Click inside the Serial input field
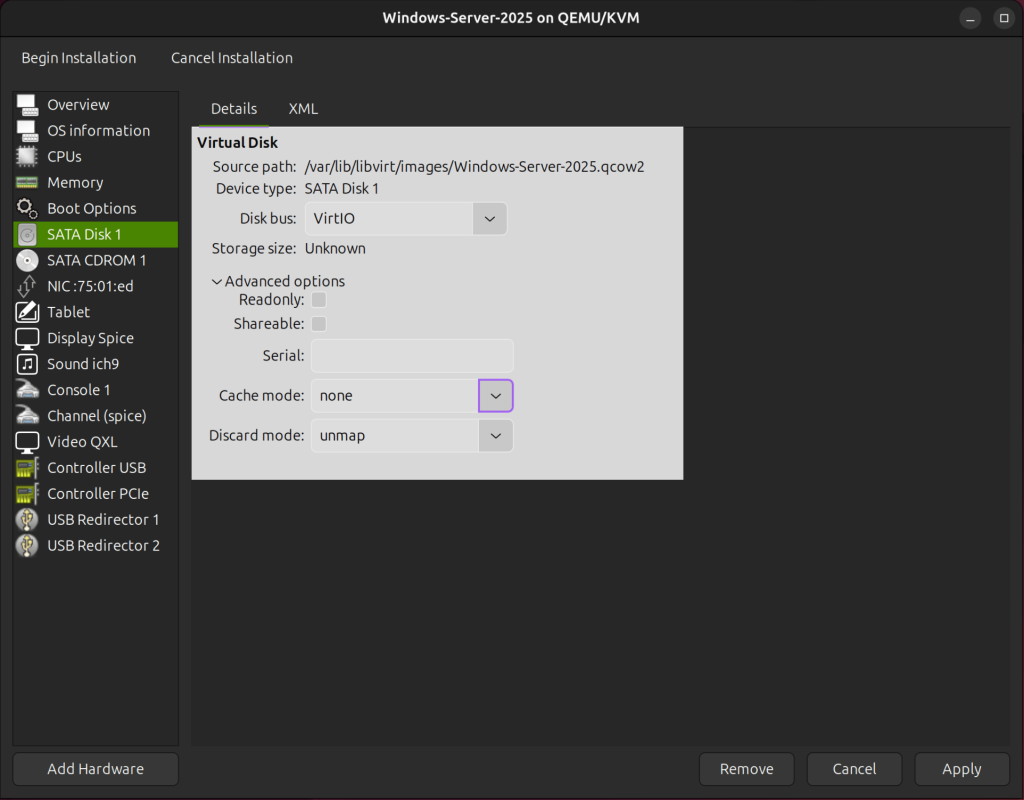 pos(411,355)
